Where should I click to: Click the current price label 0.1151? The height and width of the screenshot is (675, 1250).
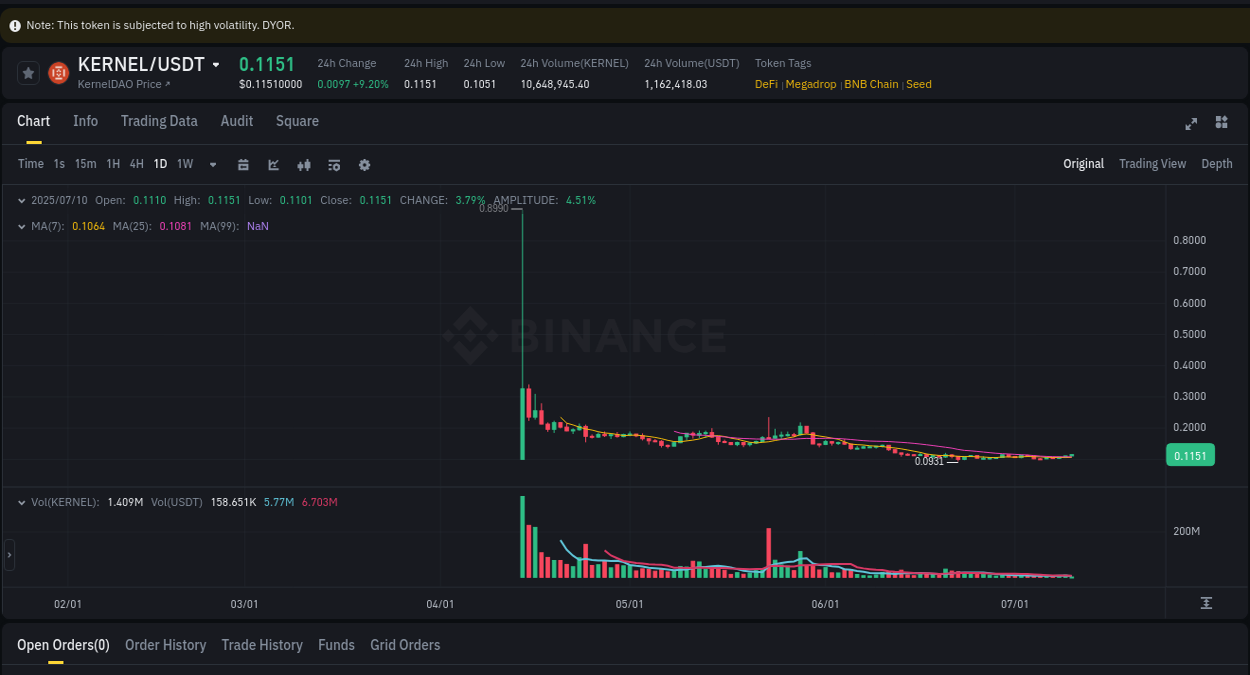(1190, 455)
